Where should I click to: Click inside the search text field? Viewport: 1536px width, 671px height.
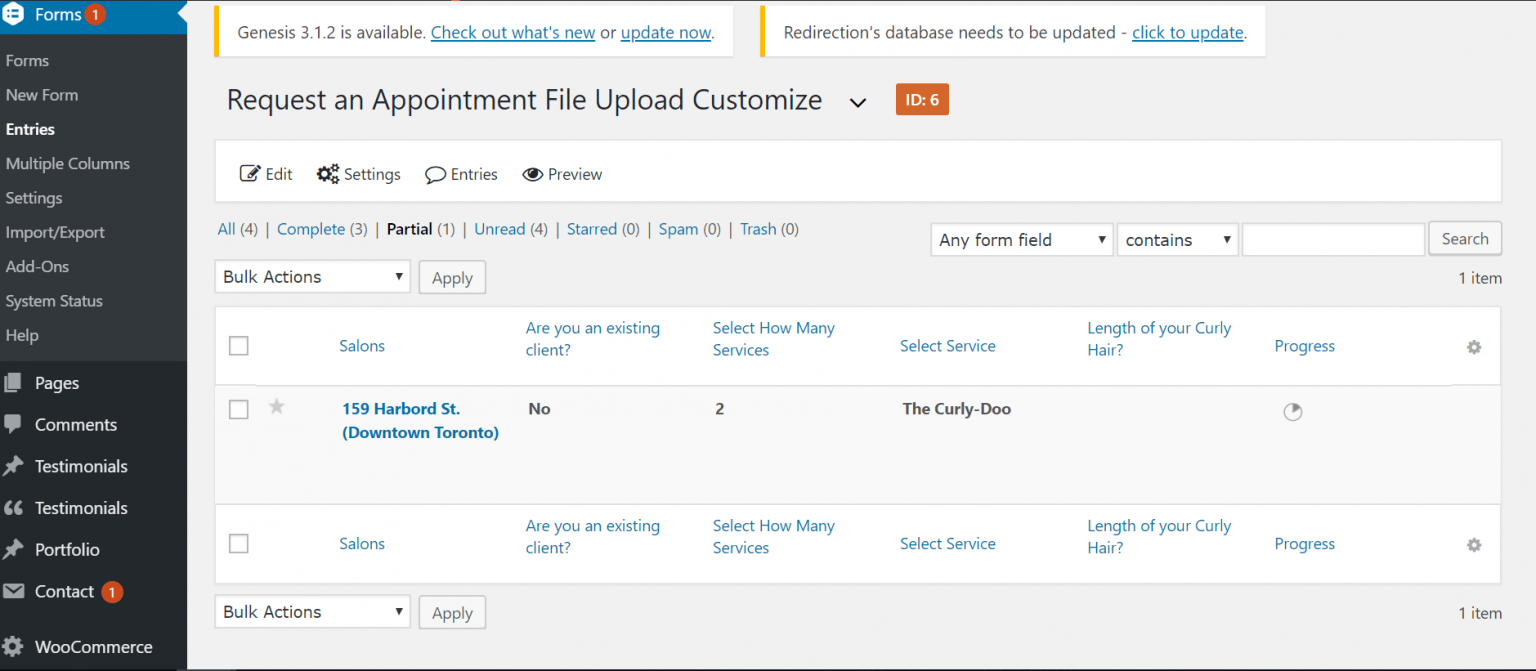click(x=1333, y=238)
